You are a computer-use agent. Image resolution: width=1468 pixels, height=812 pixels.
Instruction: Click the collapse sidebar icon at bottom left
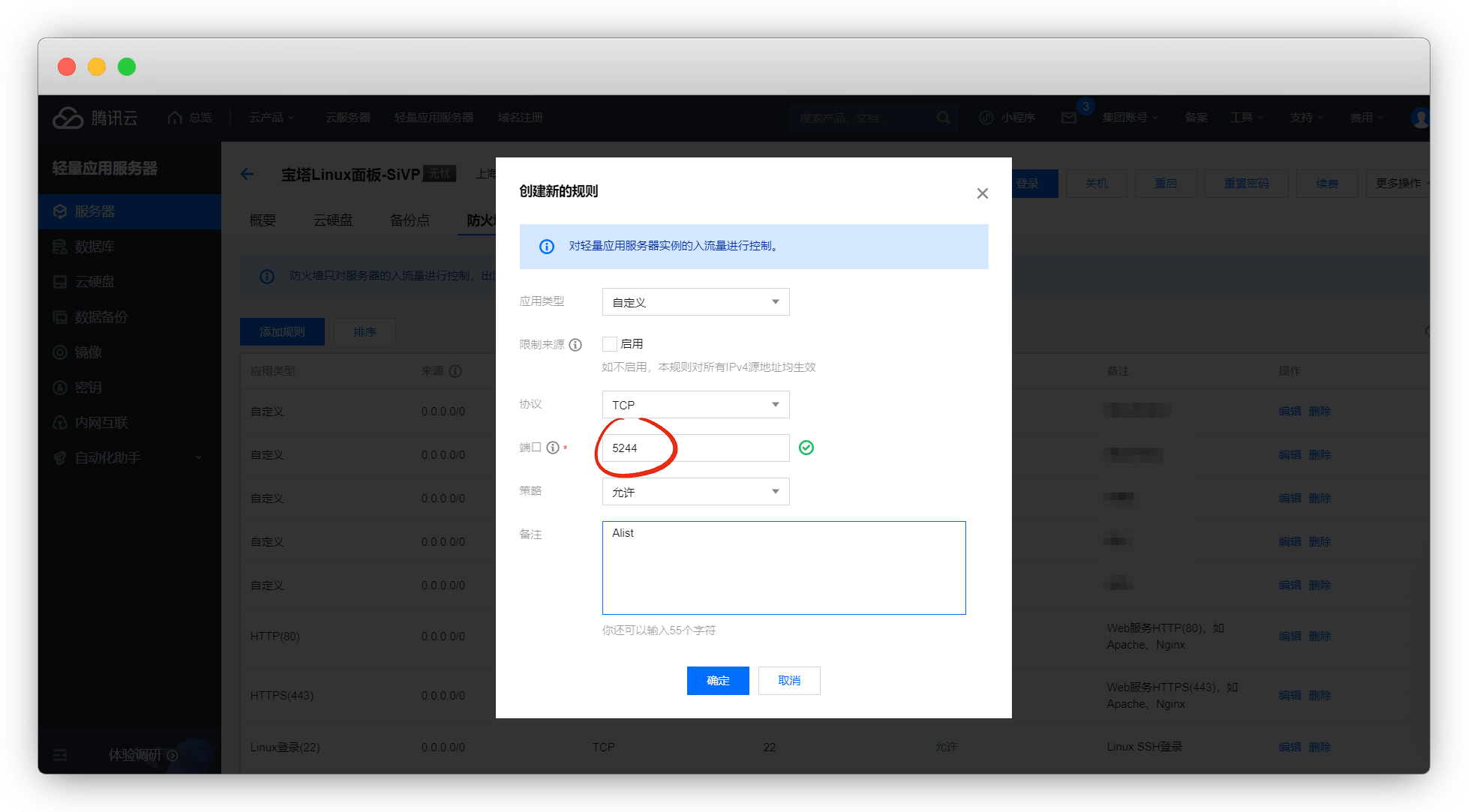(60, 755)
